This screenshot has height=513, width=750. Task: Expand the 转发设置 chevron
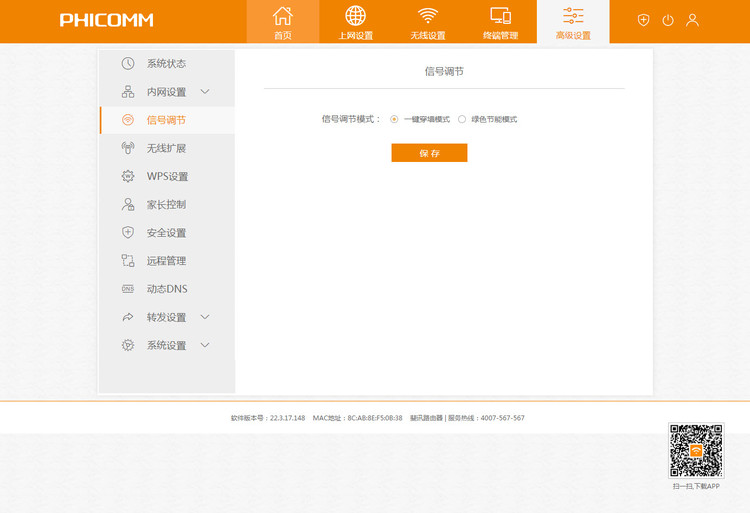[x=205, y=317]
